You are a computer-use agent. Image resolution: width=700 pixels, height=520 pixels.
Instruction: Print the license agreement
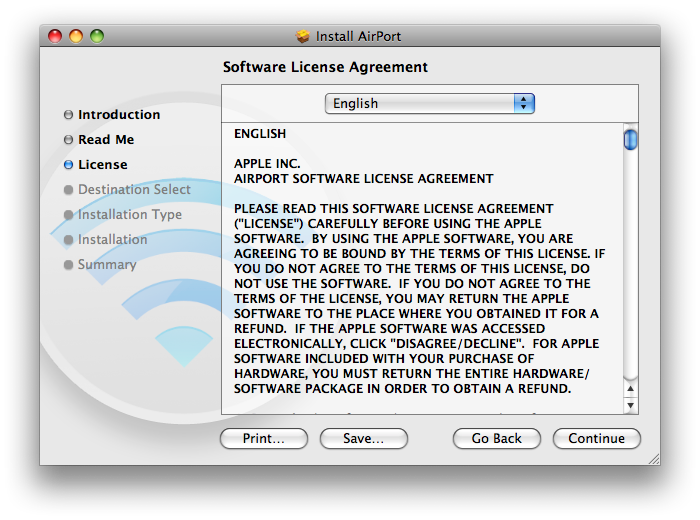click(264, 439)
